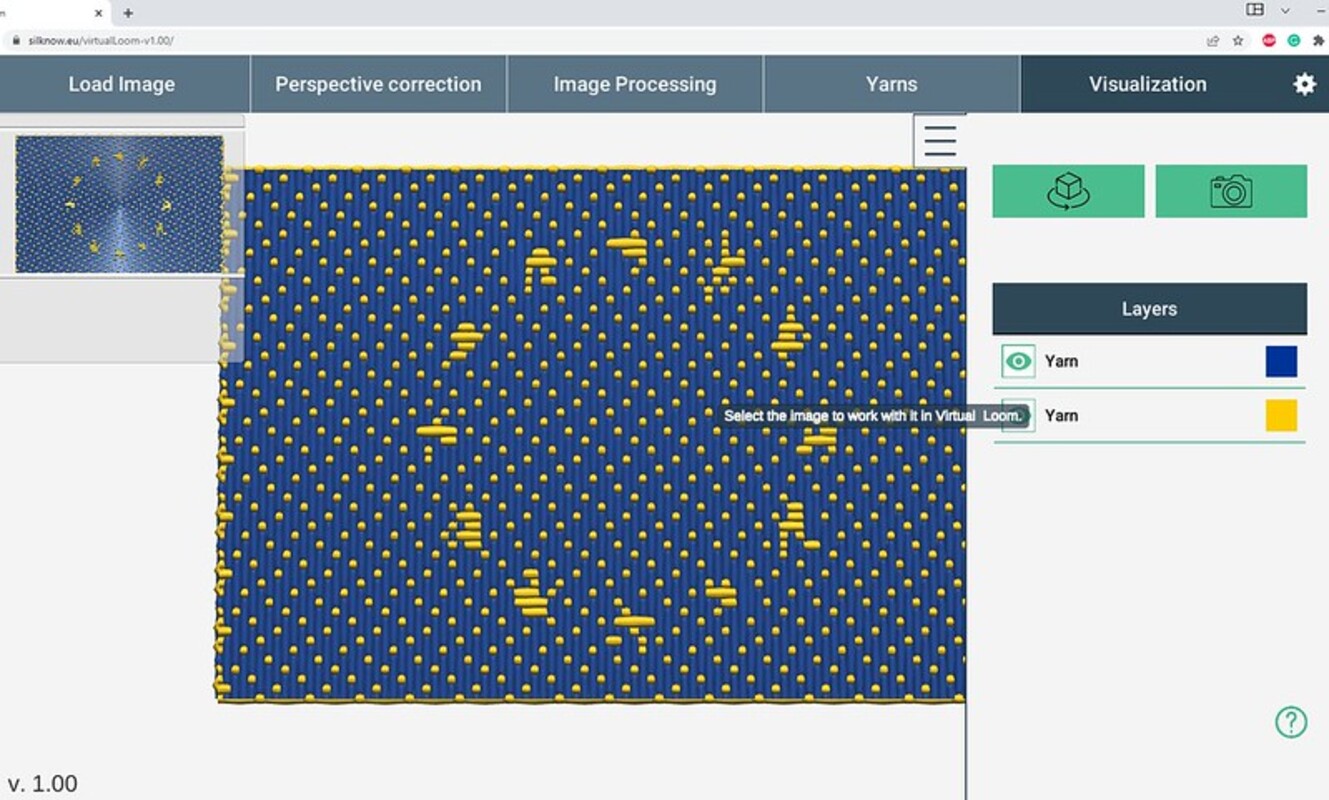Click the 3D rotate view cube button
The width and height of the screenshot is (1329, 800).
(1068, 191)
